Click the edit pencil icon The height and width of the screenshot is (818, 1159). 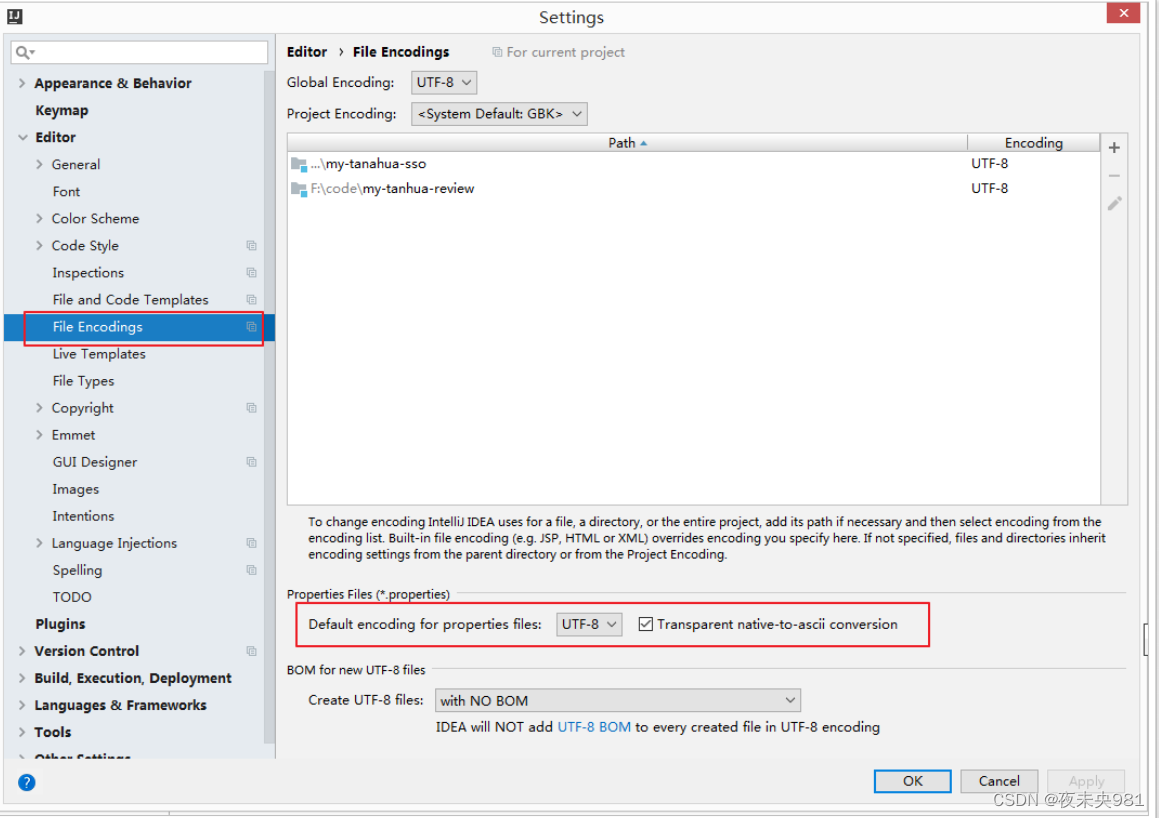tap(1115, 203)
